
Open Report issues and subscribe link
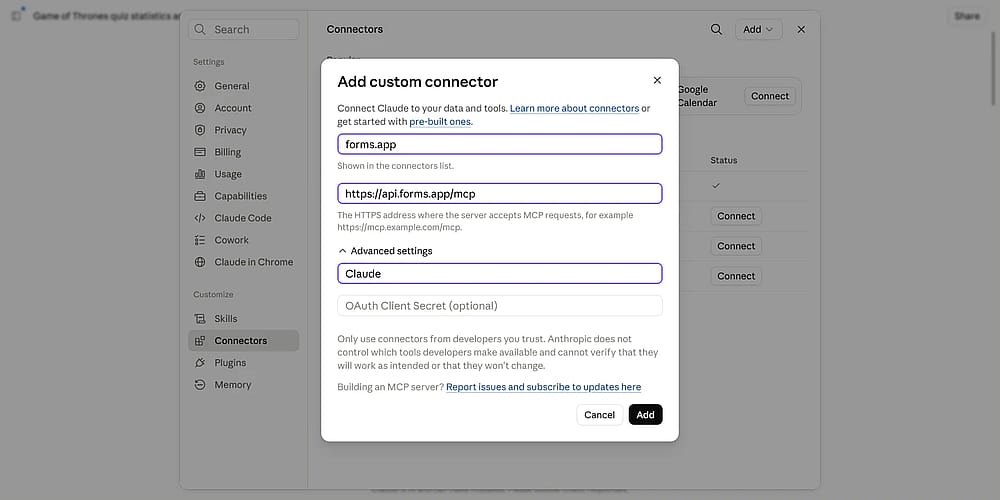[543, 387]
